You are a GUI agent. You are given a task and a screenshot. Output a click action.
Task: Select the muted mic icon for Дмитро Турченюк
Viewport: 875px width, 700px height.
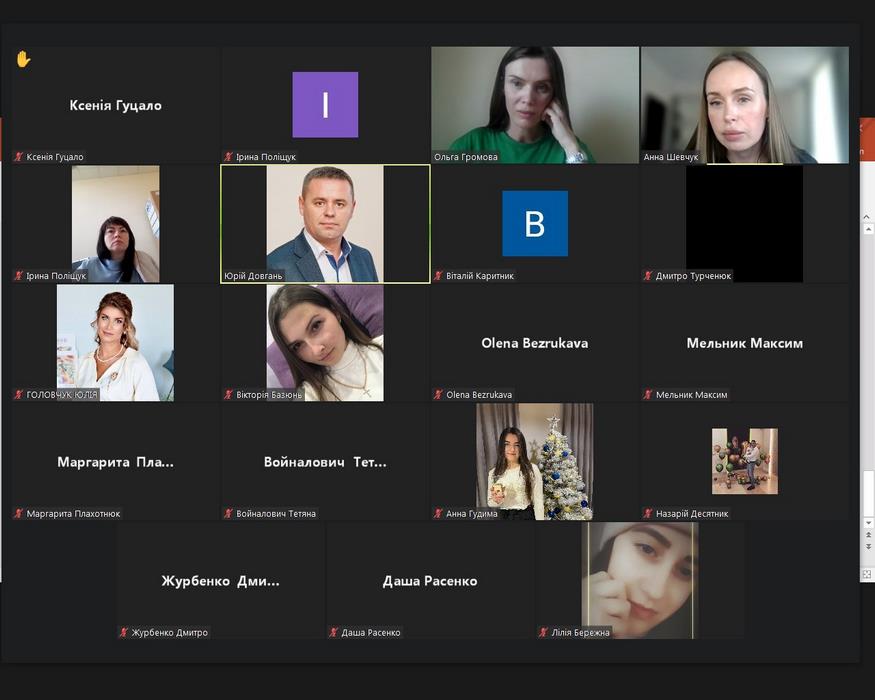648,276
